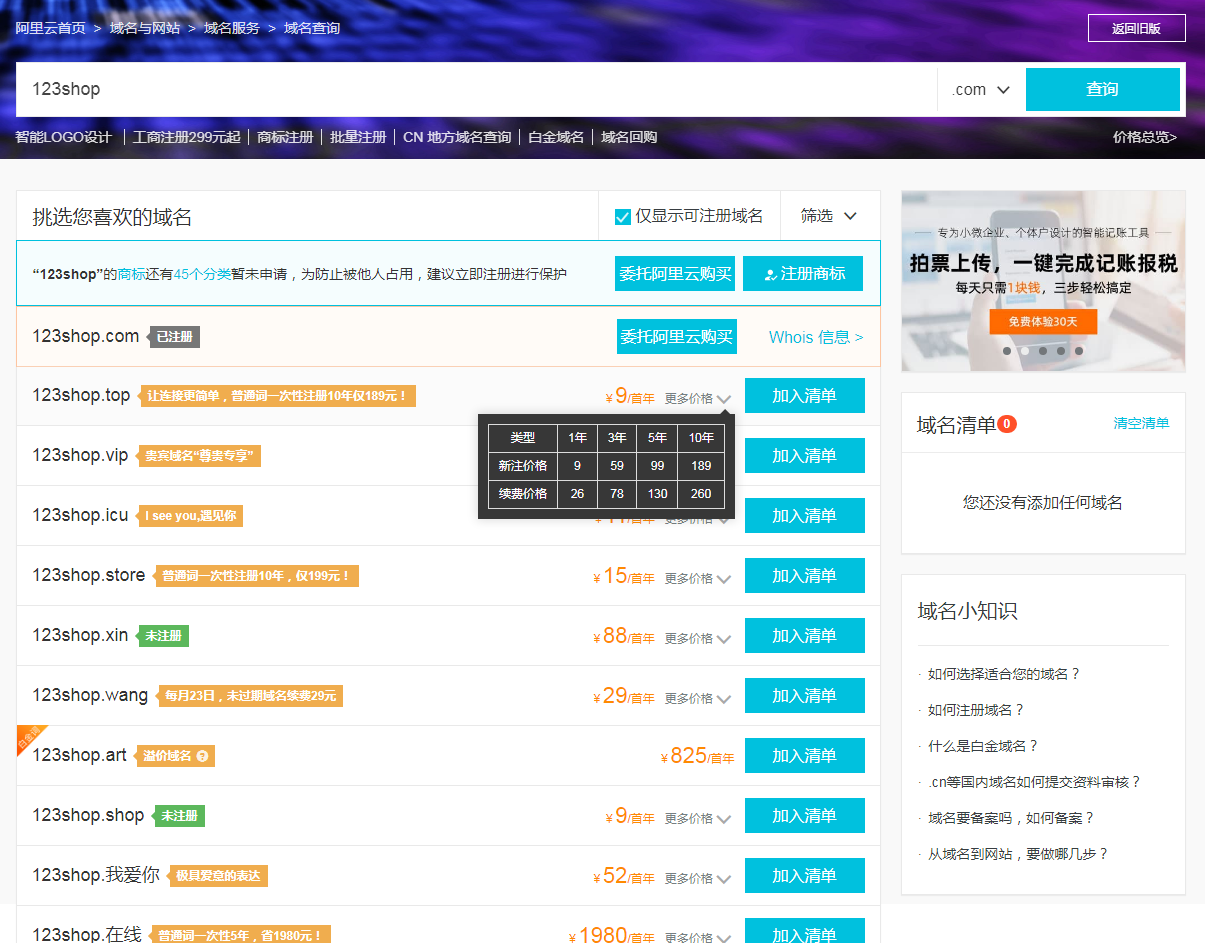Screen dimensions: 1205x943
Task: Click the 白金域名 corner ribbon on 123shop.art
Action: [x=28, y=737]
